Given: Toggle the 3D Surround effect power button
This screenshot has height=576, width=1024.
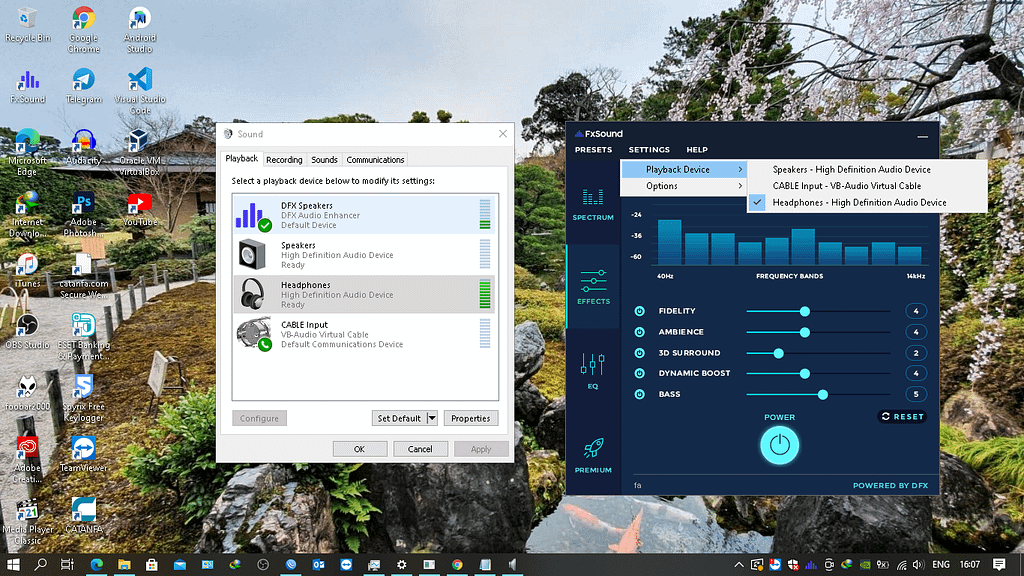Looking at the screenshot, I should coord(639,353).
